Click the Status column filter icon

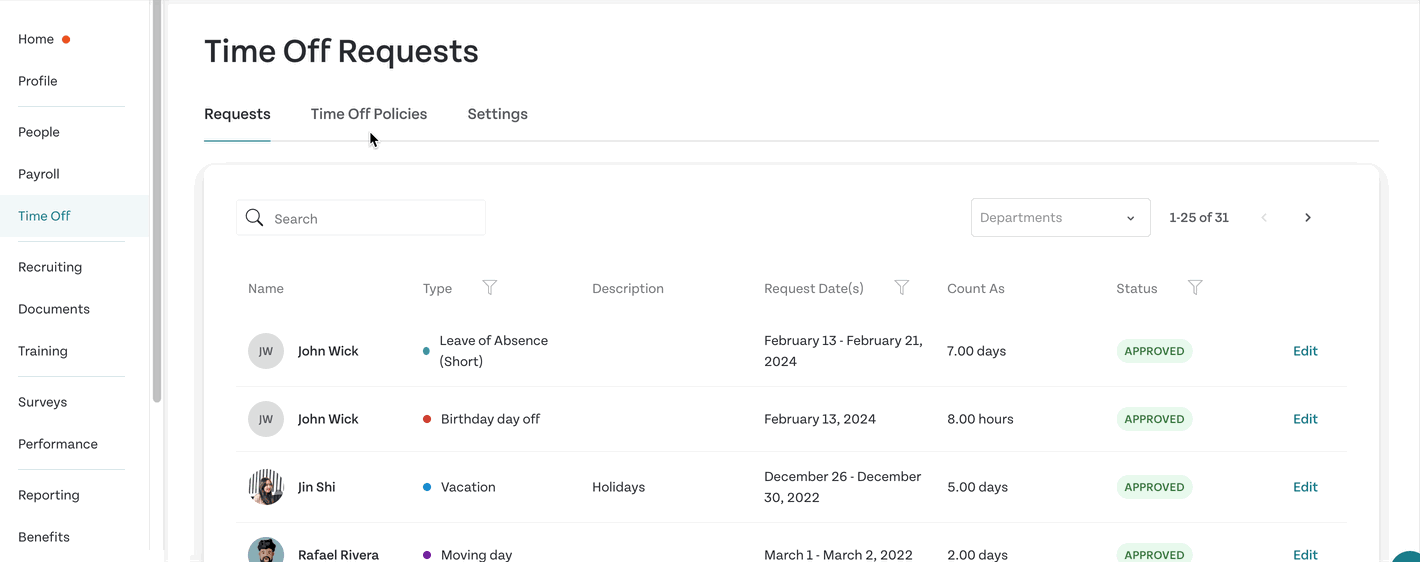(x=1195, y=288)
